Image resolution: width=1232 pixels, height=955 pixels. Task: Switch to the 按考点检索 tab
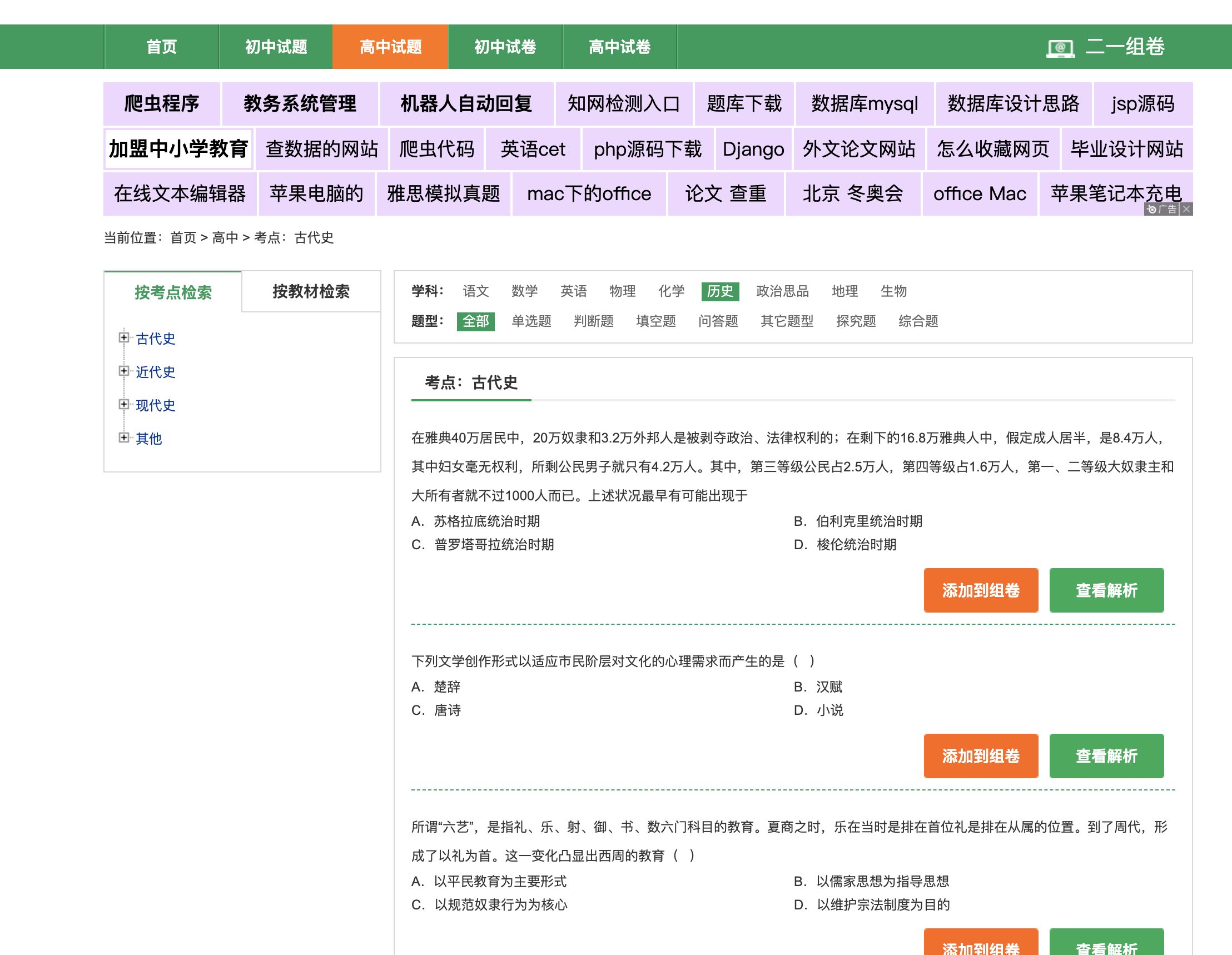click(x=172, y=292)
